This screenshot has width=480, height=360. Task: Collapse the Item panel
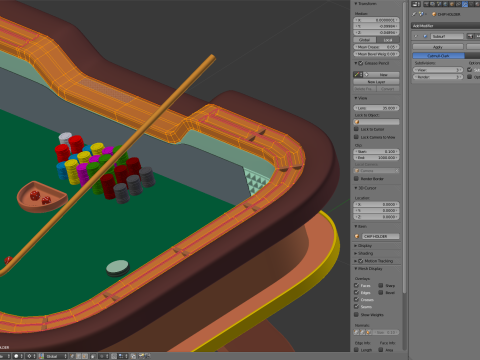click(356, 226)
